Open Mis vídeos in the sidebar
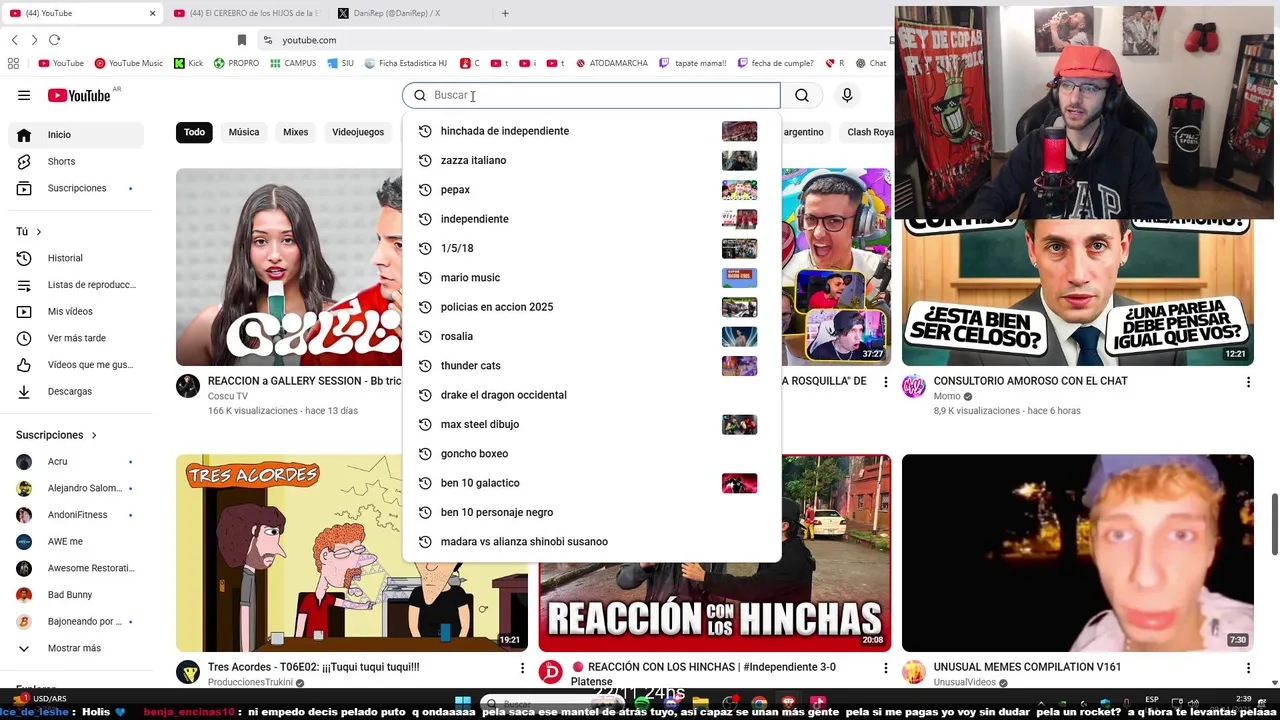 point(76,311)
